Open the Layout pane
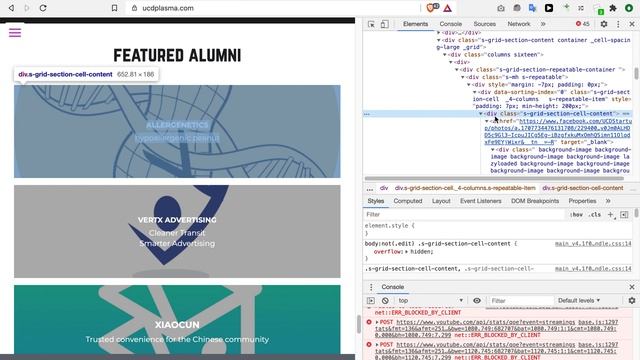Screen dimensions: 640x360 [x=441, y=201]
